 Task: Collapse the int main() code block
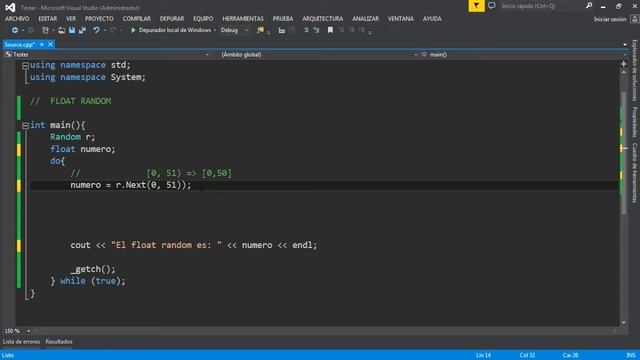25,126
